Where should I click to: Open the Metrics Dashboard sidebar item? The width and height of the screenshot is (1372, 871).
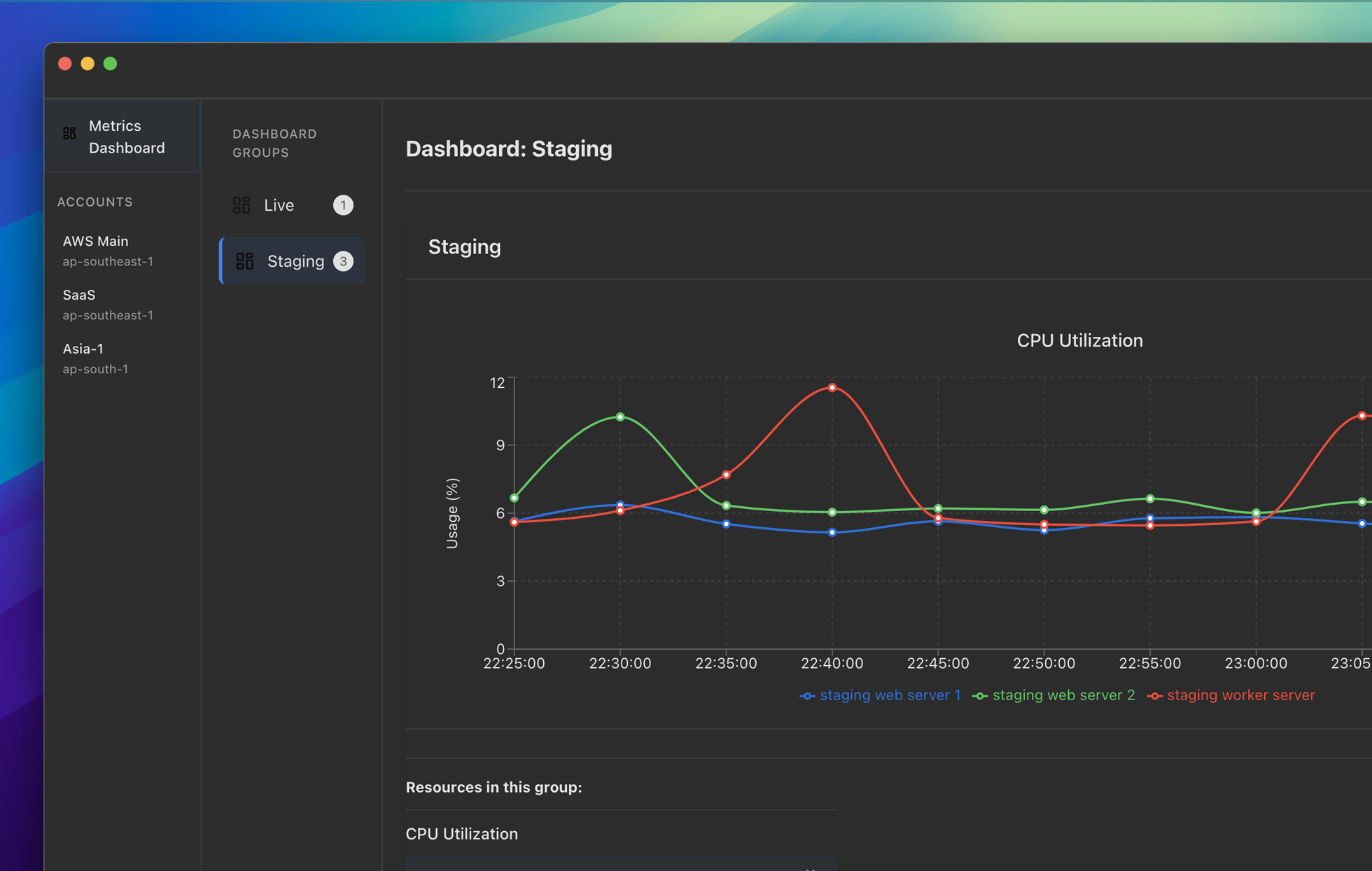tap(126, 137)
